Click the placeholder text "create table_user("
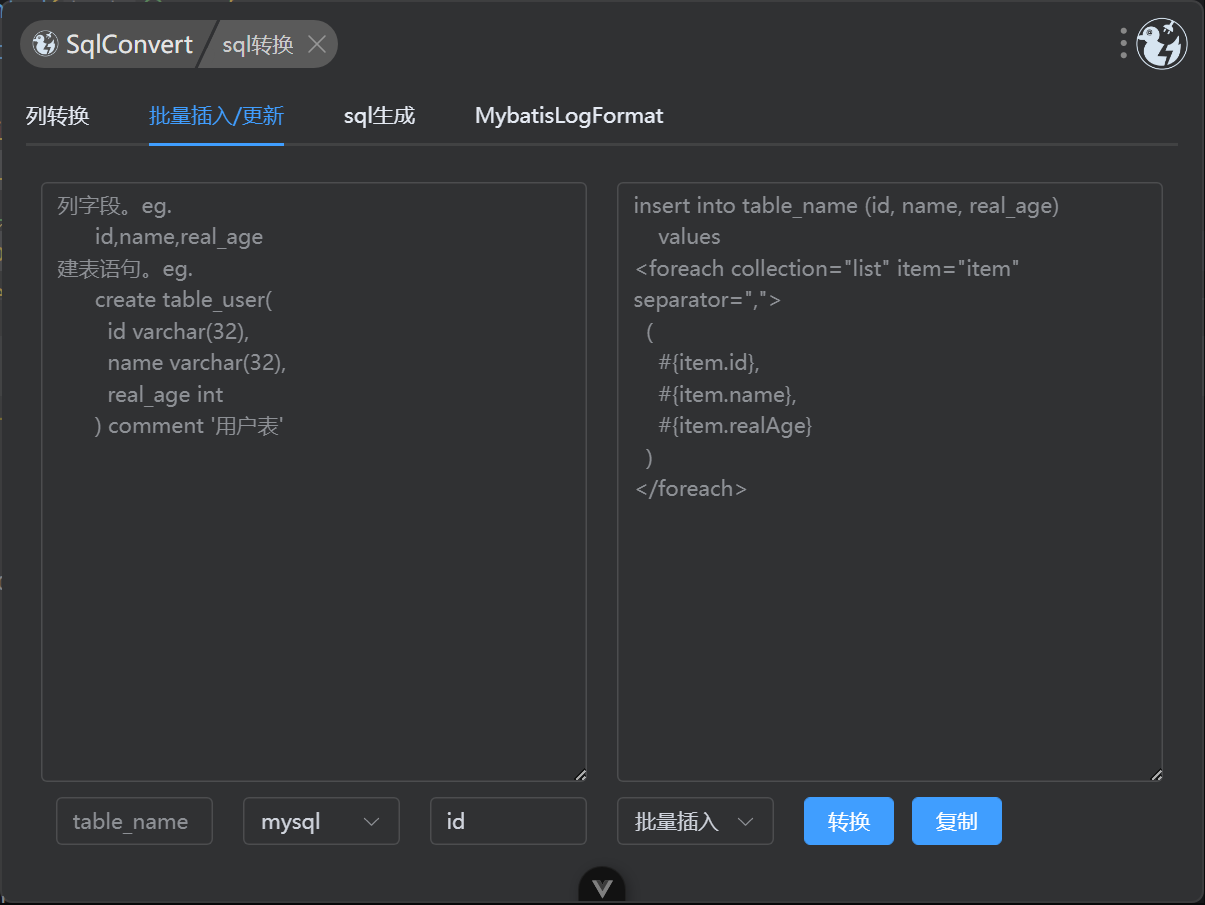 (x=184, y=300)
